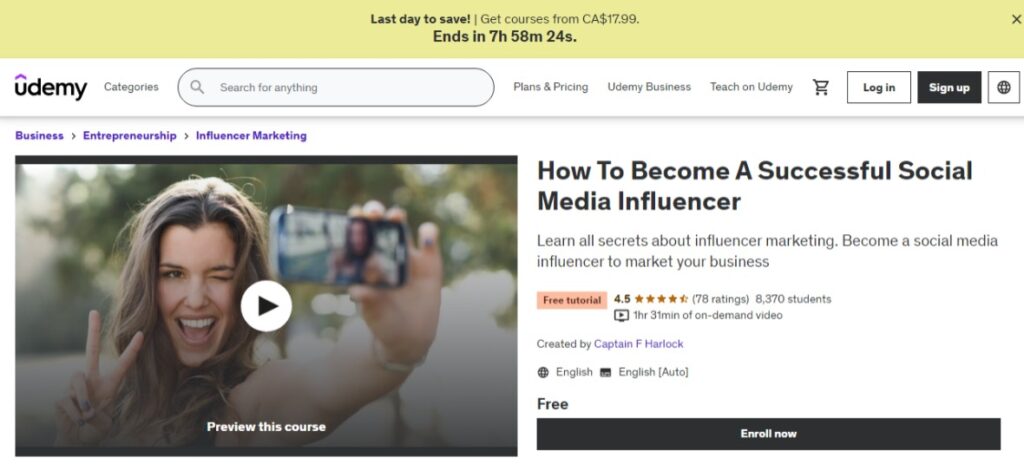Navigate to Entrepreneurship breadcrumb
Screen dimensions: 1024x471
[129, 136]
